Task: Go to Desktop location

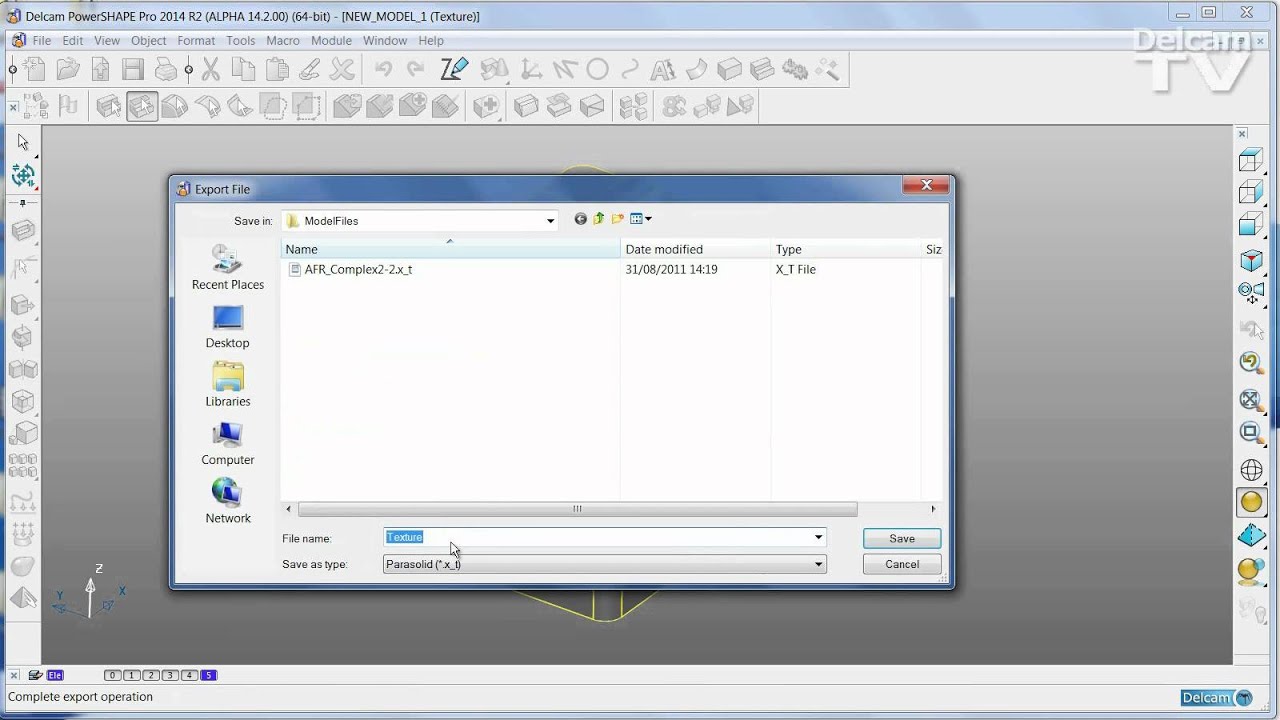Action: point(228,327)
